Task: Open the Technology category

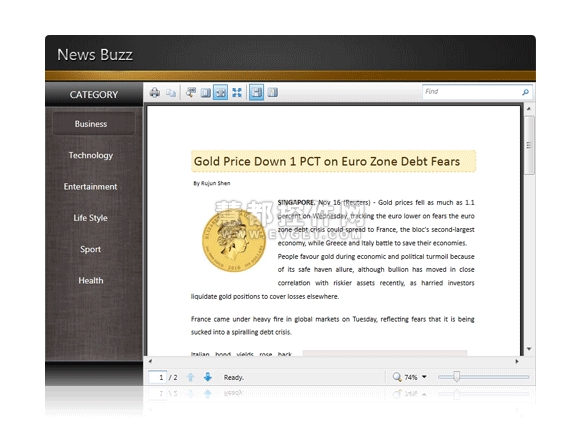Action: pos(91,155)
